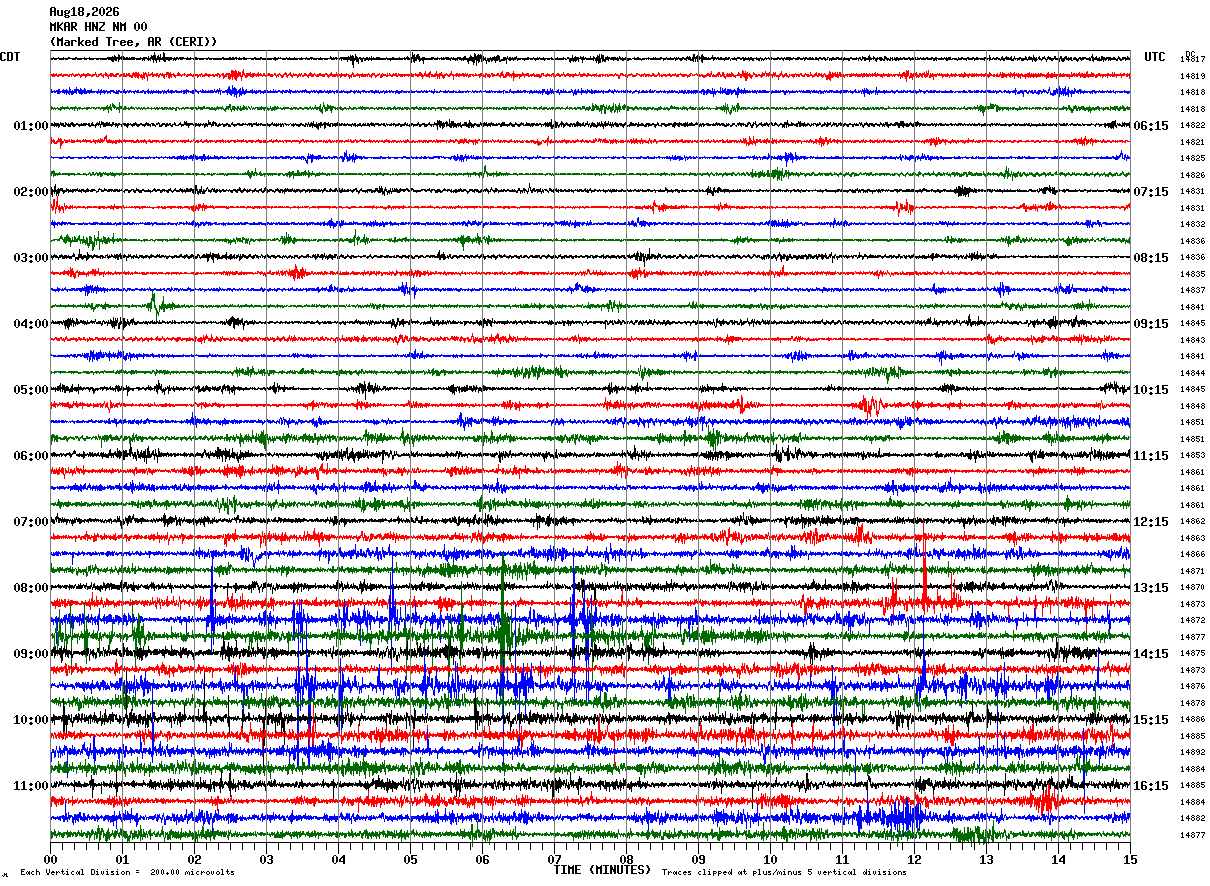The image size is (1210, 886).
Task: Pick minute tick 09 on the time axis
Action: [x=698, y=859]
